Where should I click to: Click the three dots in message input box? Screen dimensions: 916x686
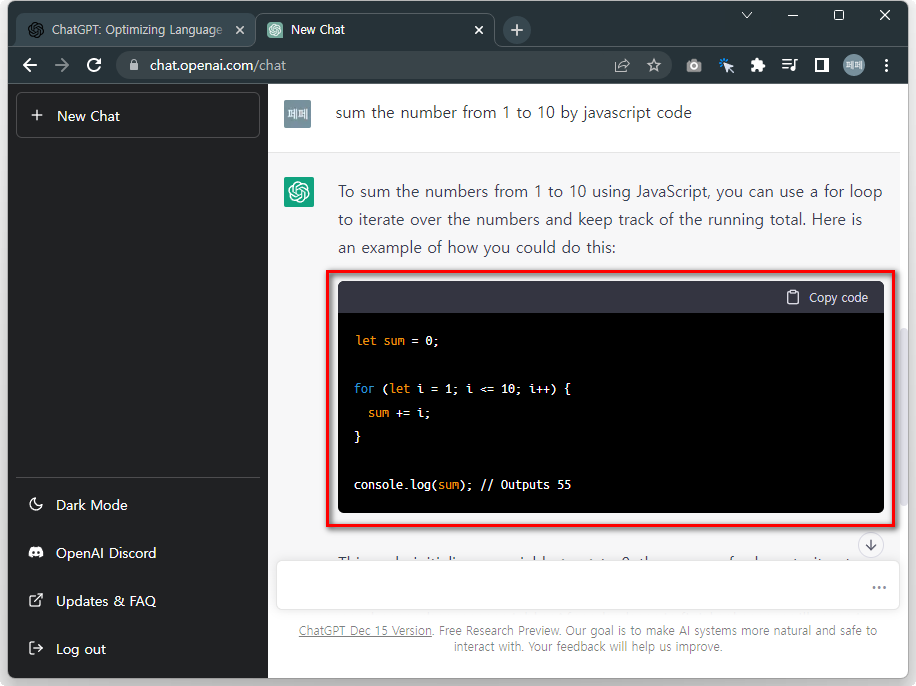pos(879,587)
